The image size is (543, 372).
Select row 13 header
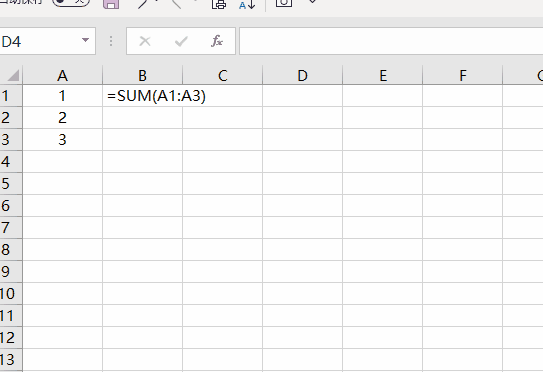click(11, 360)
